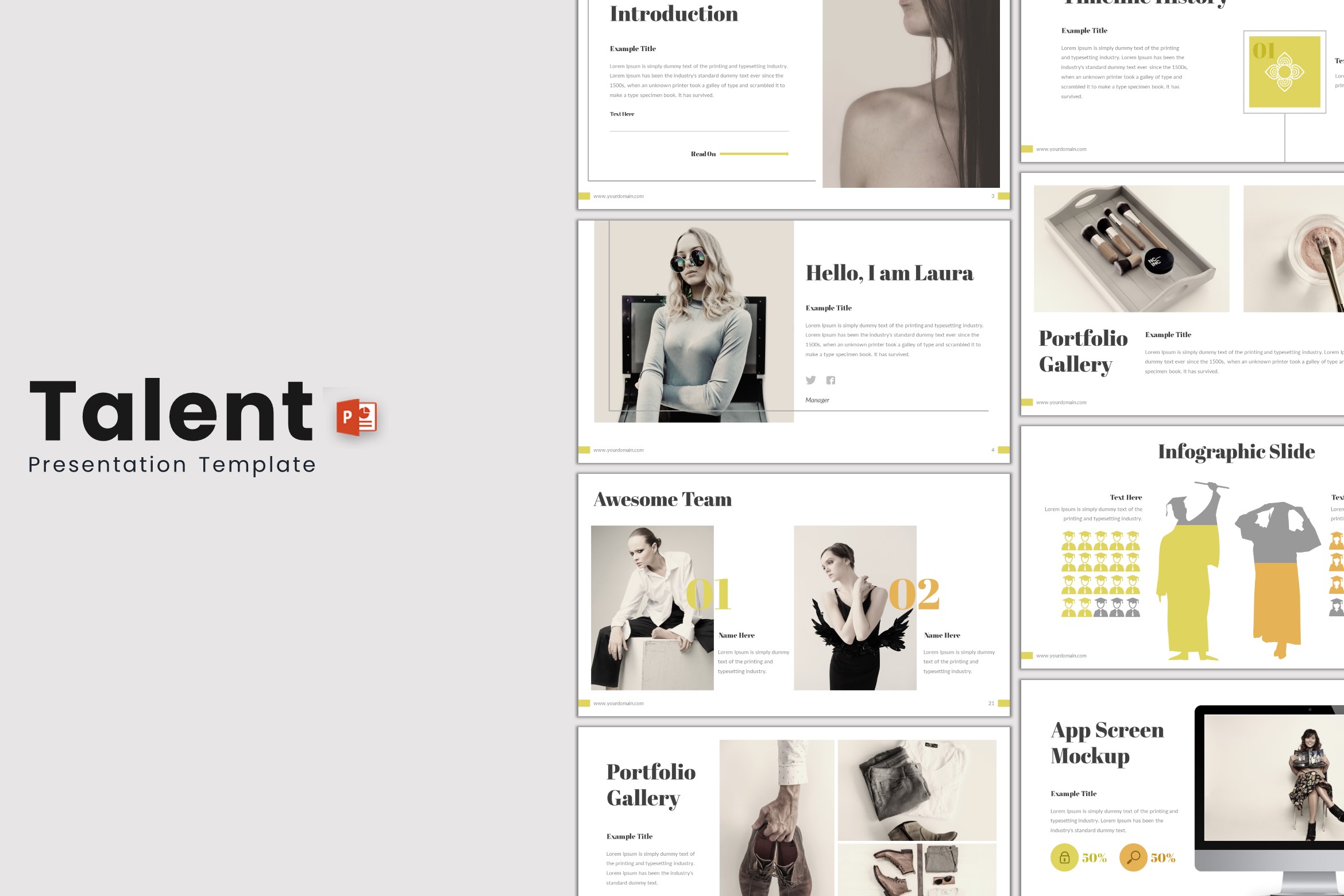Click the powder jar with brush photo

click(x=1293, y=249)
